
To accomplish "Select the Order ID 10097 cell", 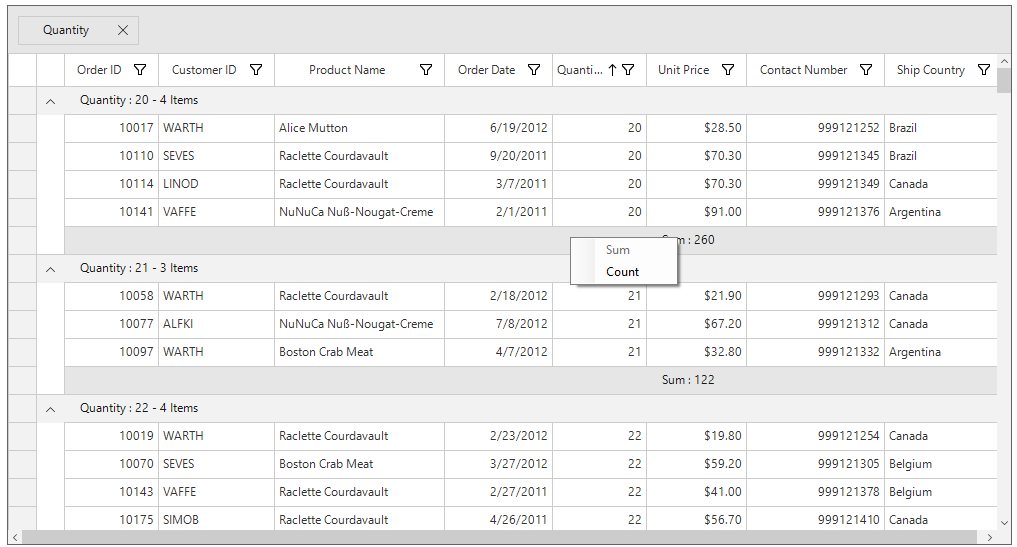I will pos(112,352).
